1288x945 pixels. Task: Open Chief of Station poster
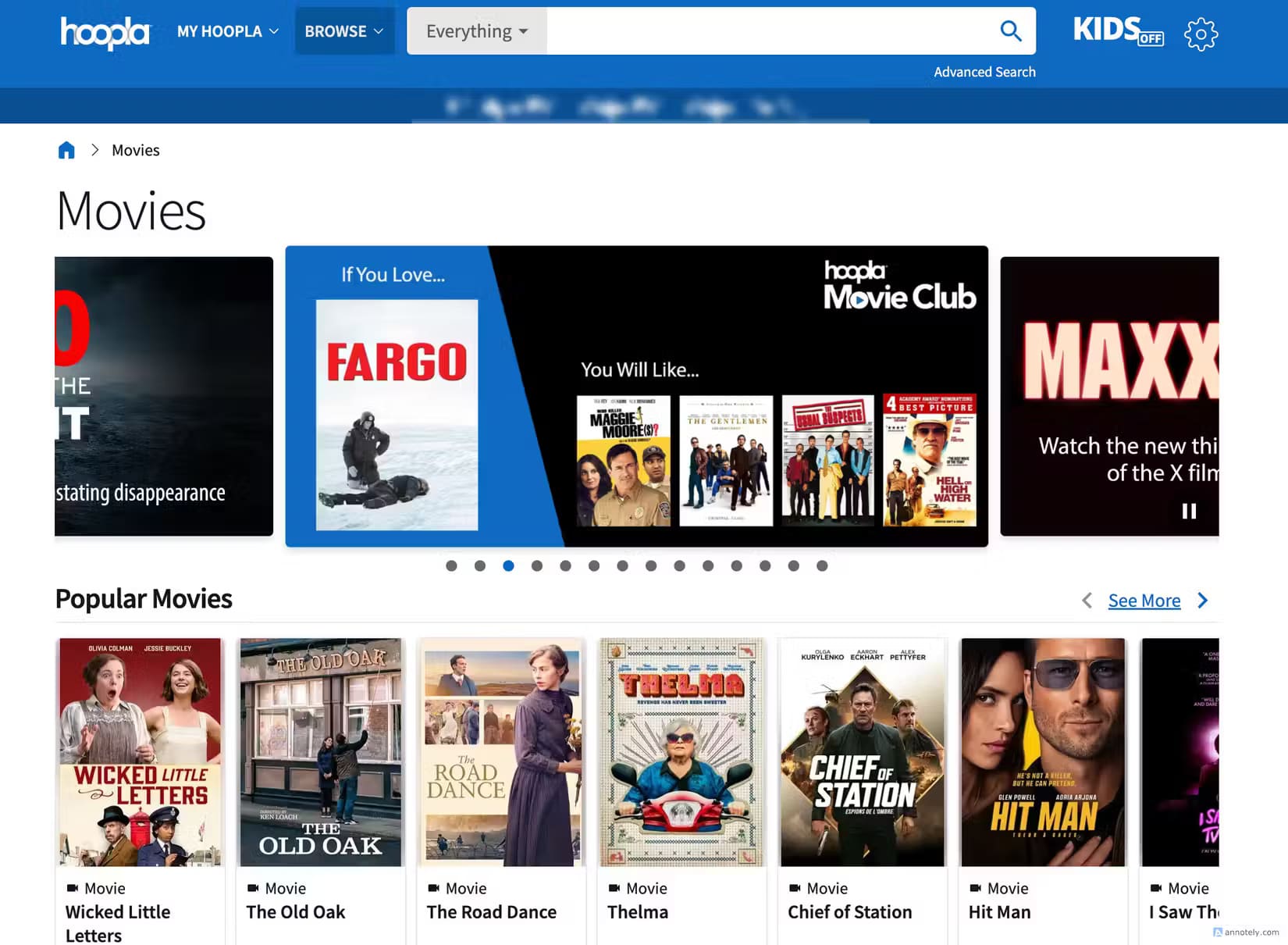coord(863,752)
